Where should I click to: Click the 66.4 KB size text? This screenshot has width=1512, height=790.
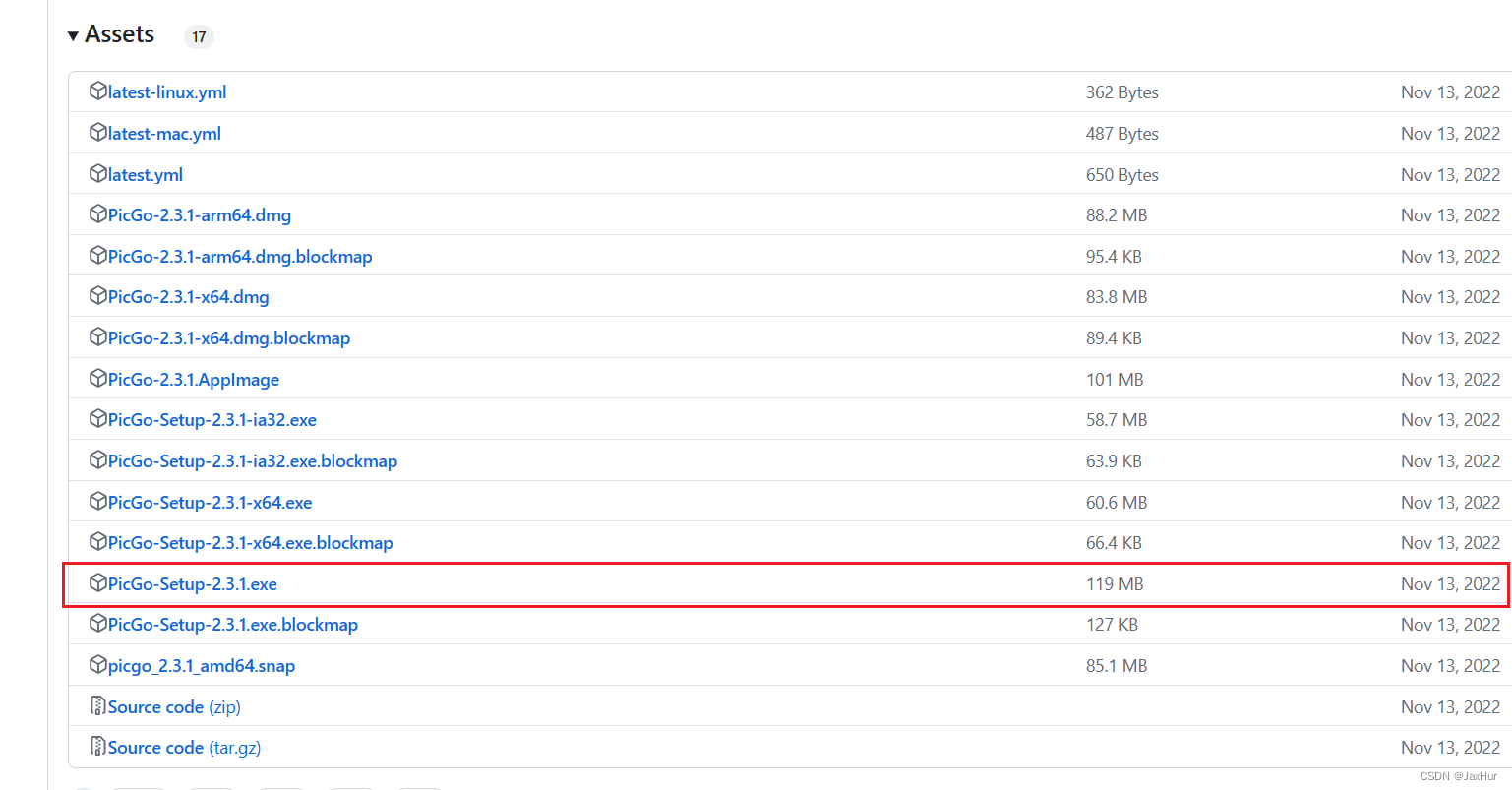point(1114,543)
